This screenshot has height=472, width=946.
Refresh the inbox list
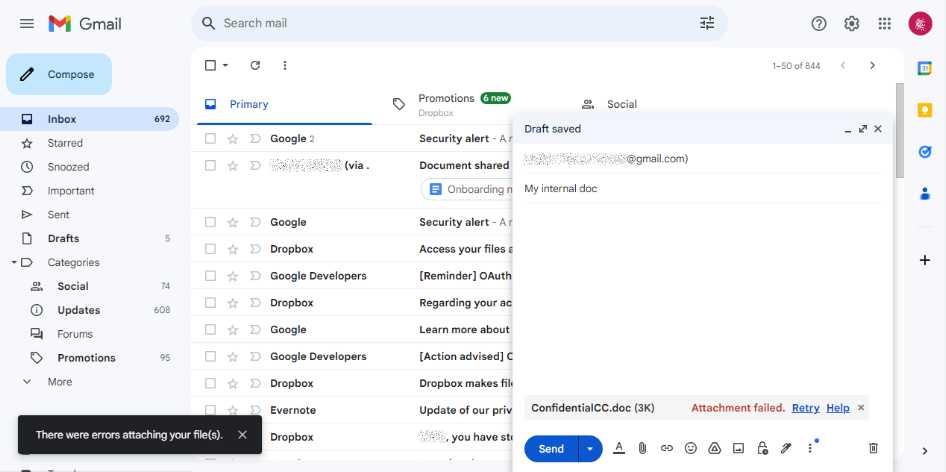(x=255, y=65)
